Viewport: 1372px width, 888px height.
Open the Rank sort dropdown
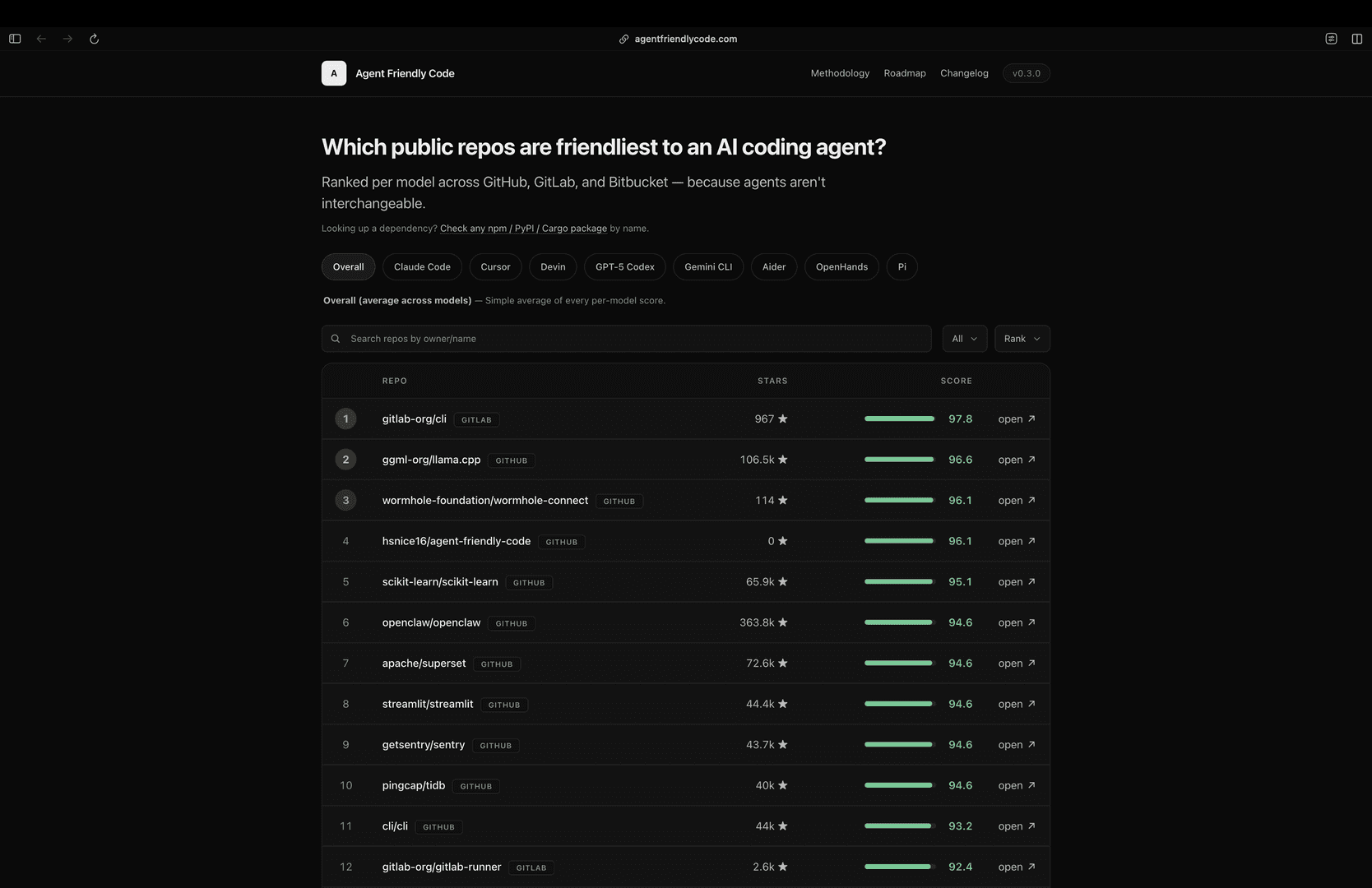tap(1022, 339)
